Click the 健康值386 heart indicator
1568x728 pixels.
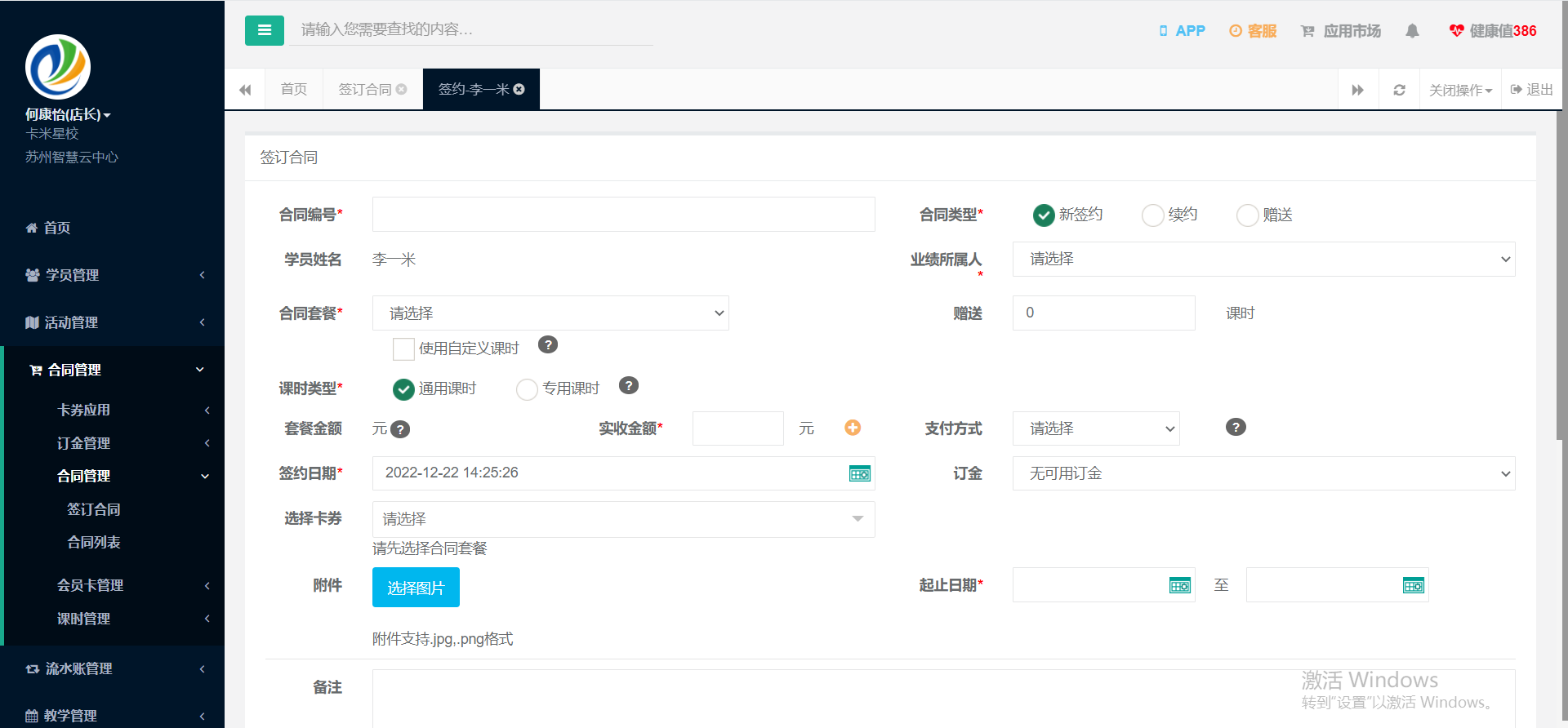pyautogui.click(x=1492, y=31)
